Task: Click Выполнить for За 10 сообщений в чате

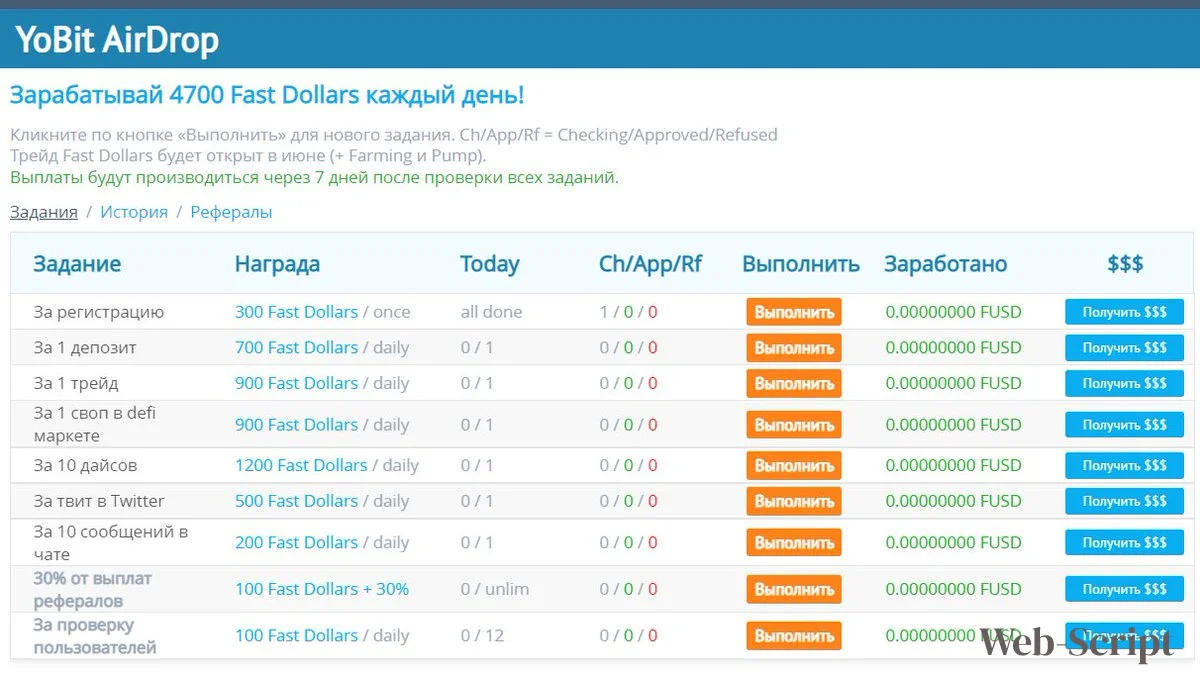Action: pos(794,543)
